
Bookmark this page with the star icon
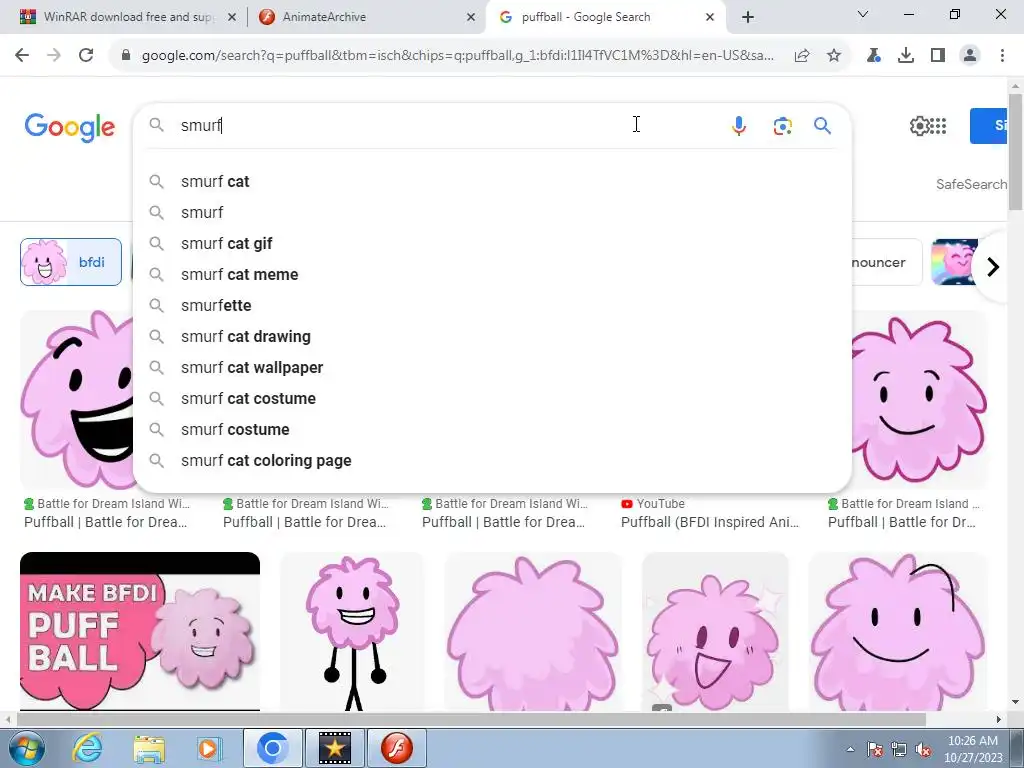coord(833,56)
